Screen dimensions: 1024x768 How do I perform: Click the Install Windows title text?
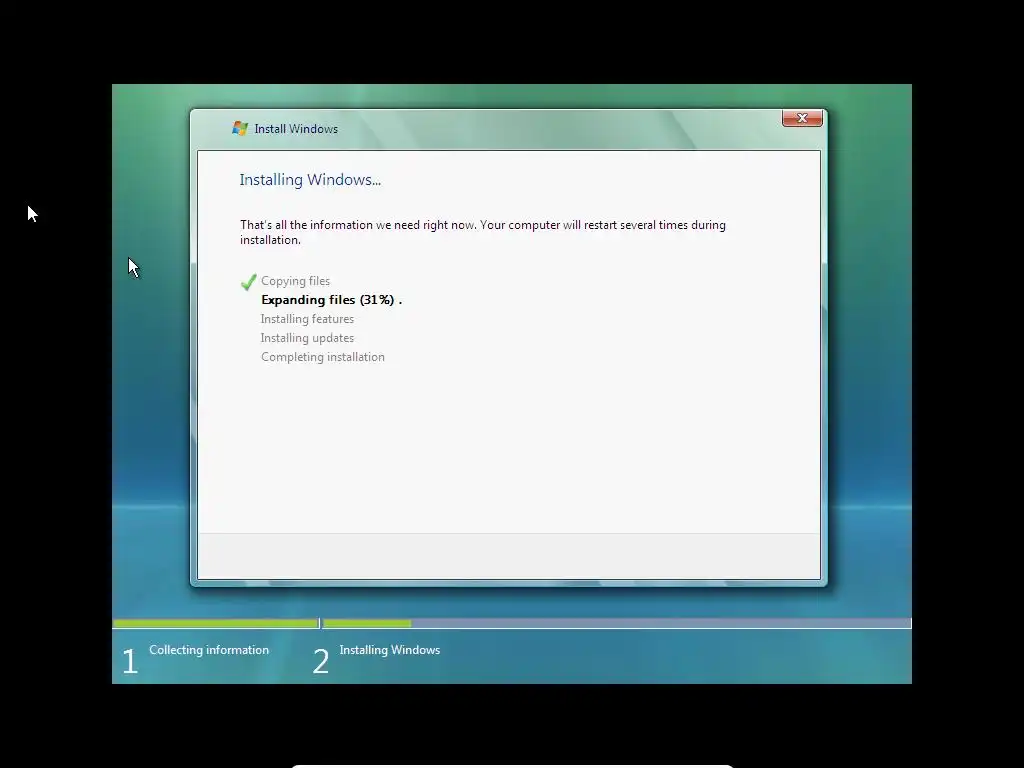click(296, 129)
